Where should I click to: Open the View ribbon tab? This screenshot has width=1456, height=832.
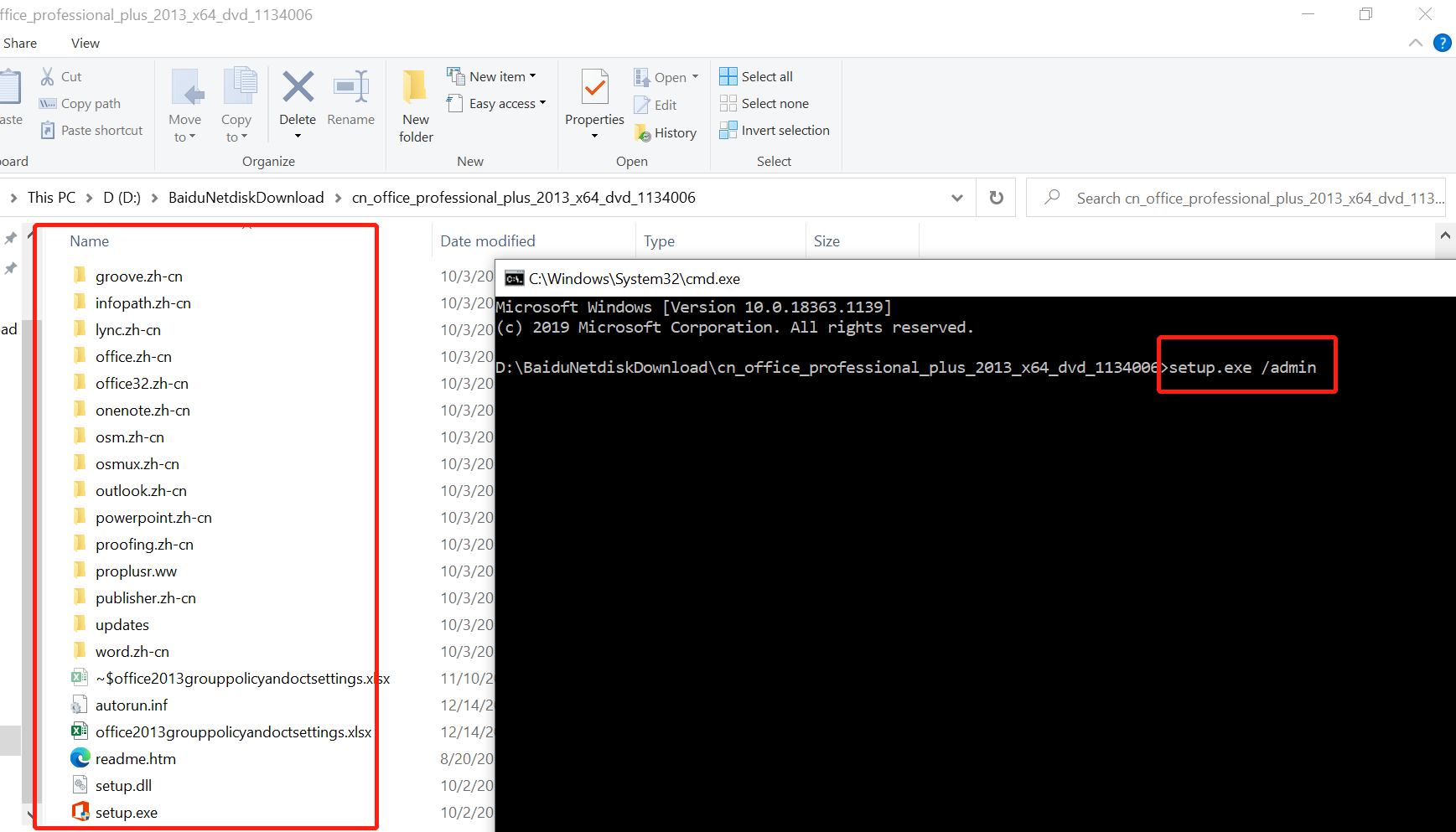(x=85, y=44)
